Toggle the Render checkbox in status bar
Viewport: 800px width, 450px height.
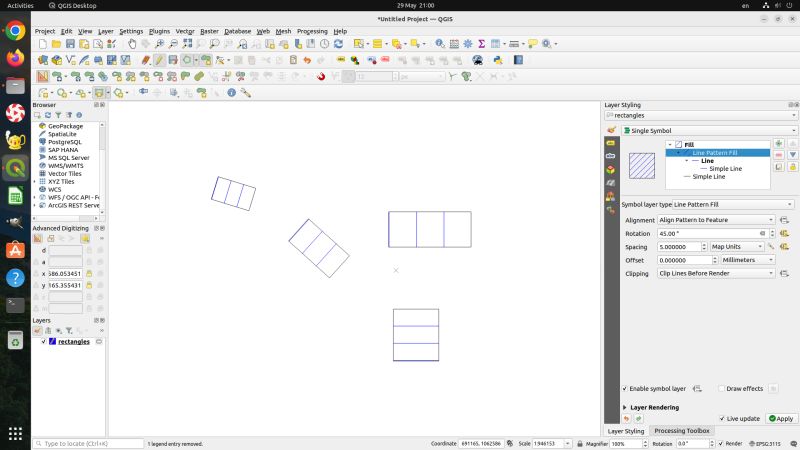click(720, 444)
